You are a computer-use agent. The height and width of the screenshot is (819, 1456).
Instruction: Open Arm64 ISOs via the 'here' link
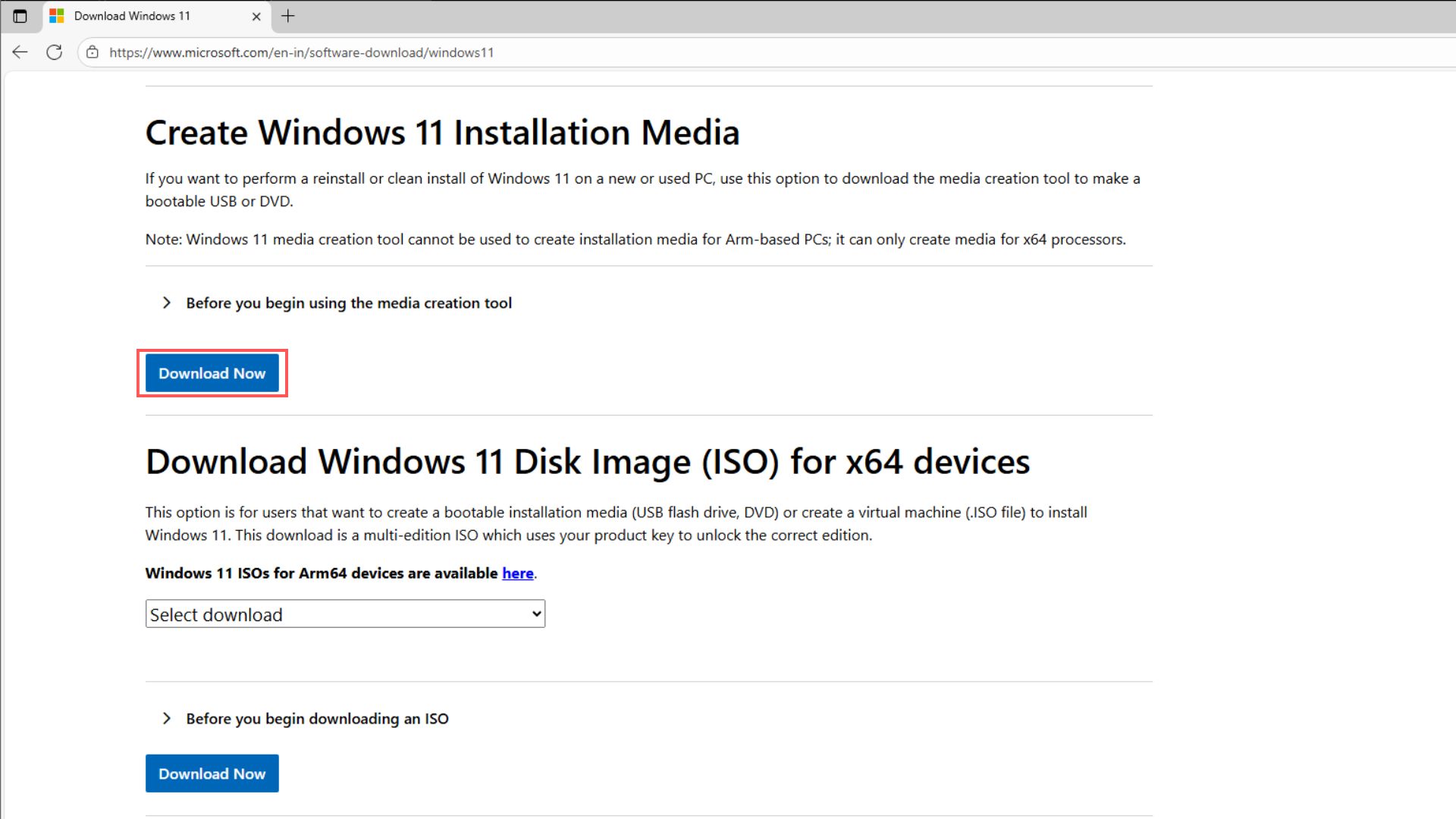(x=517, y=573)
